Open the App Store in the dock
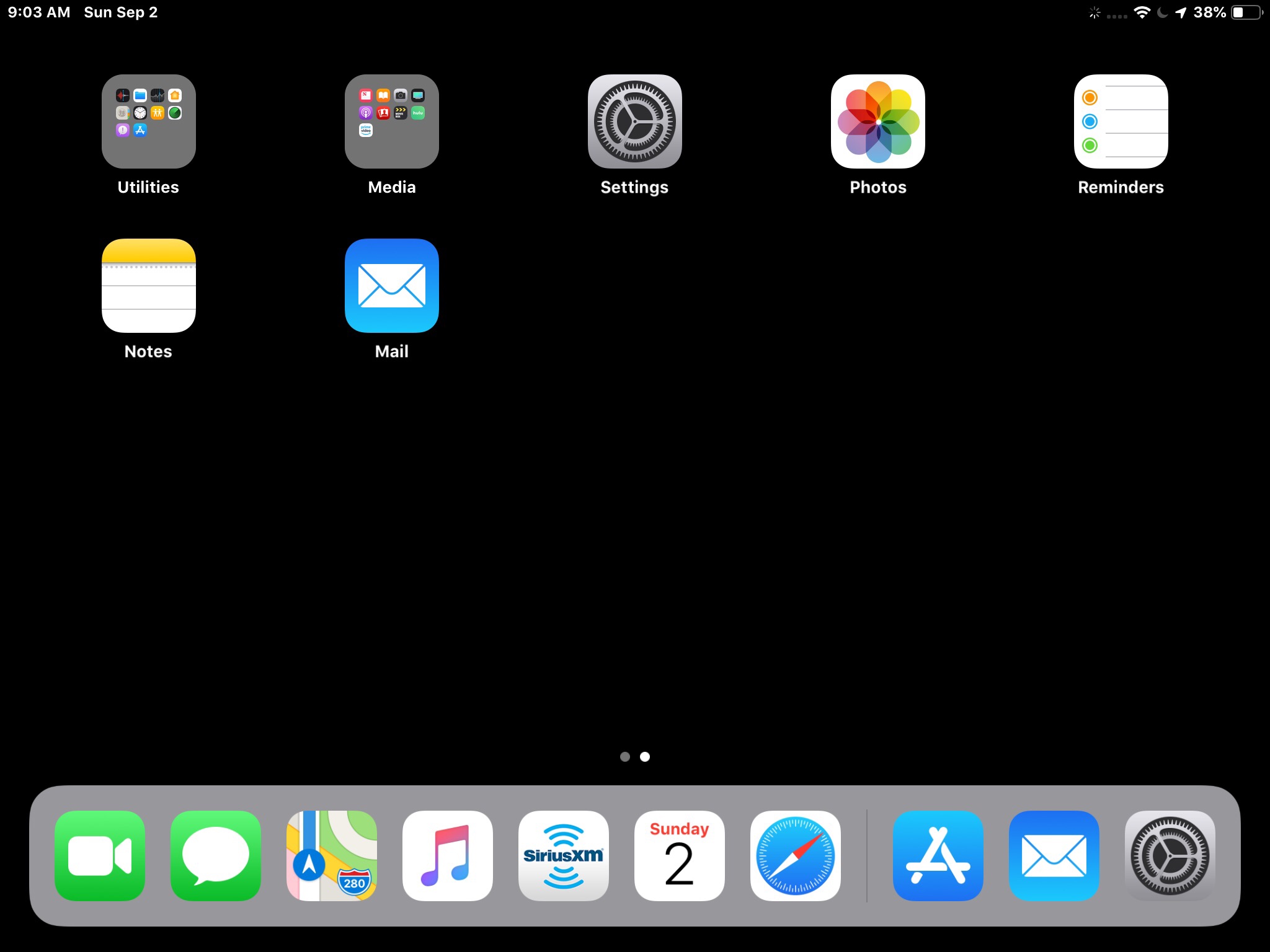This screenshot has height=952, width=1270. 938,856
